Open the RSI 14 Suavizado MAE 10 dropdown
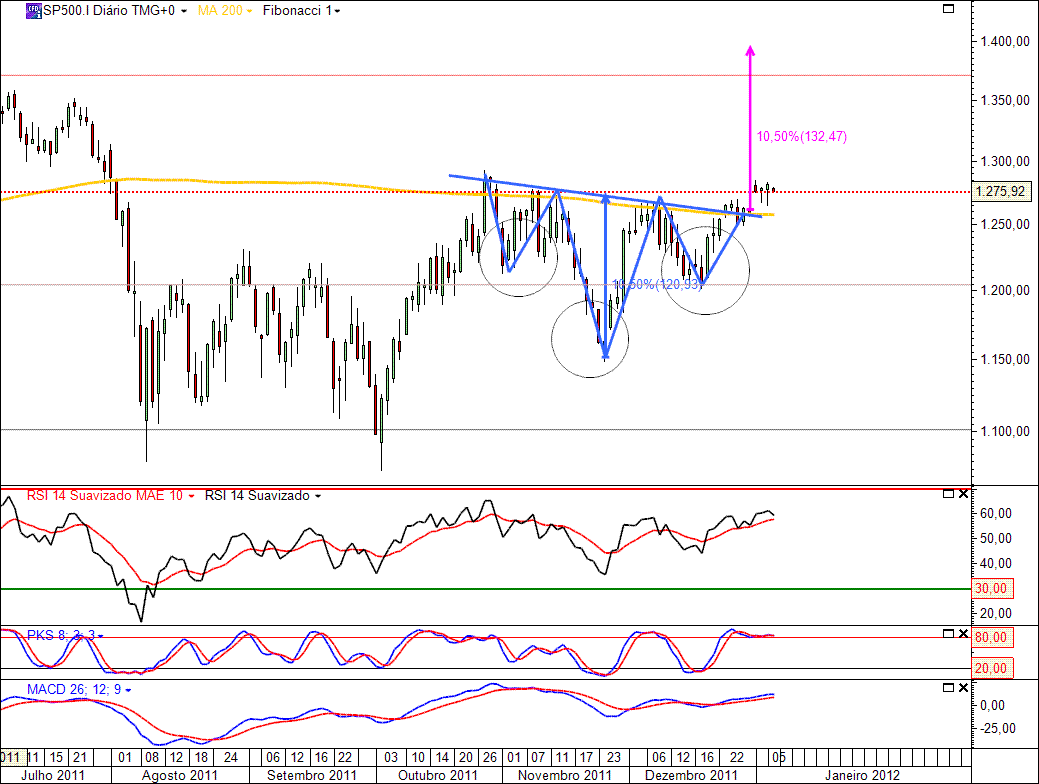Image resolution: width=1039 pixels, height=784 pixels. 191,496
